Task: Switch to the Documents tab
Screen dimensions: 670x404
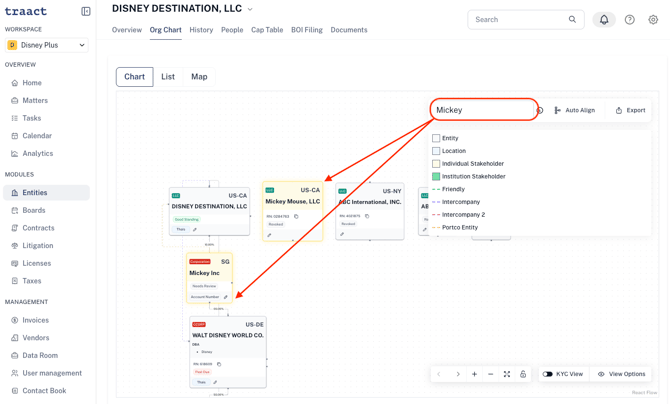Action: point(349,30)
